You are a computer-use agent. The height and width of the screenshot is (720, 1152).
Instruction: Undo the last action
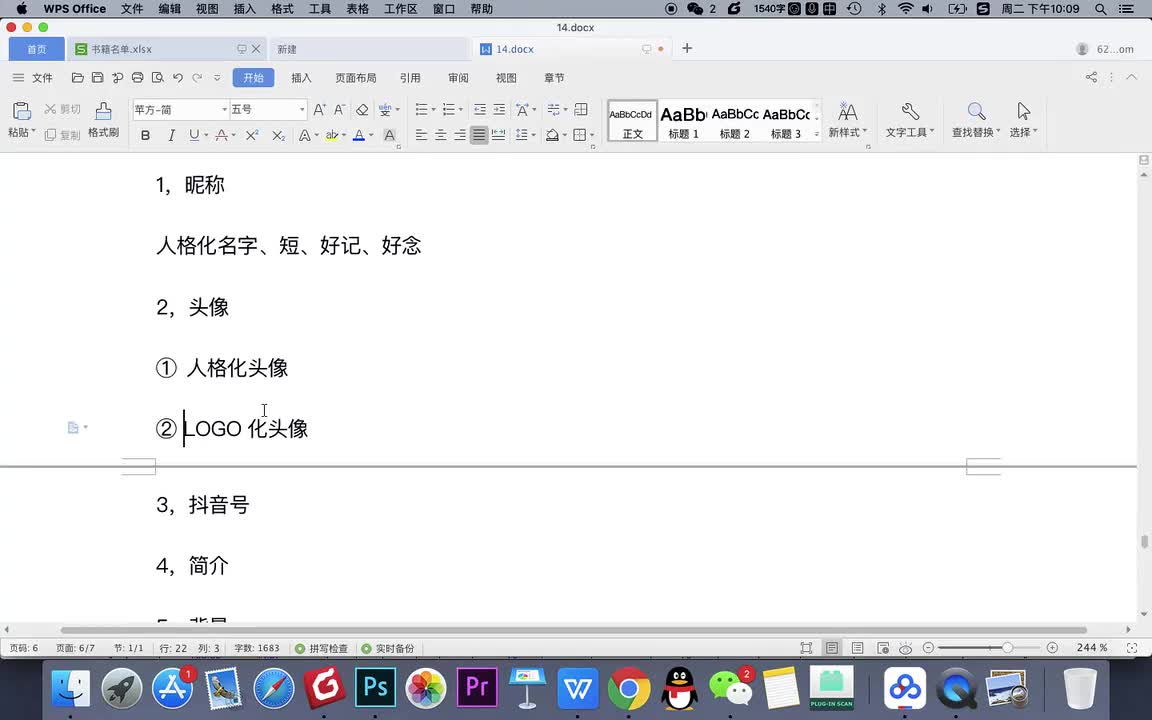pyautogui.click(x=178, y=78)
